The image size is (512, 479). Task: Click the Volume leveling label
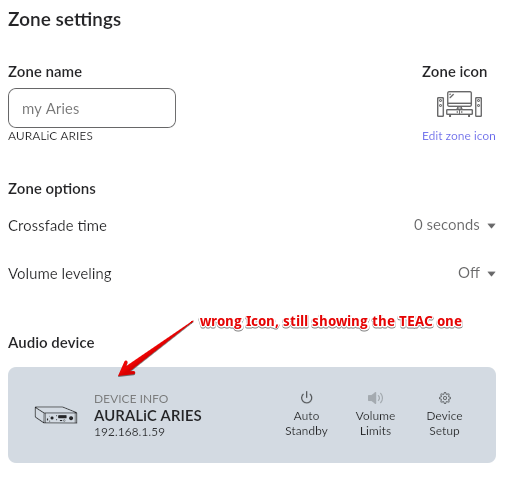60,274
